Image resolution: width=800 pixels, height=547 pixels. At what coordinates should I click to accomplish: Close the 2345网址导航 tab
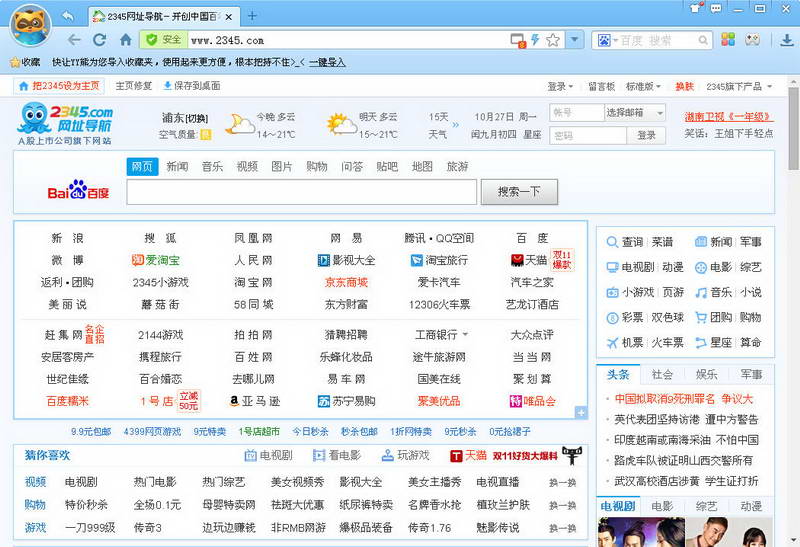pos(229,17)
